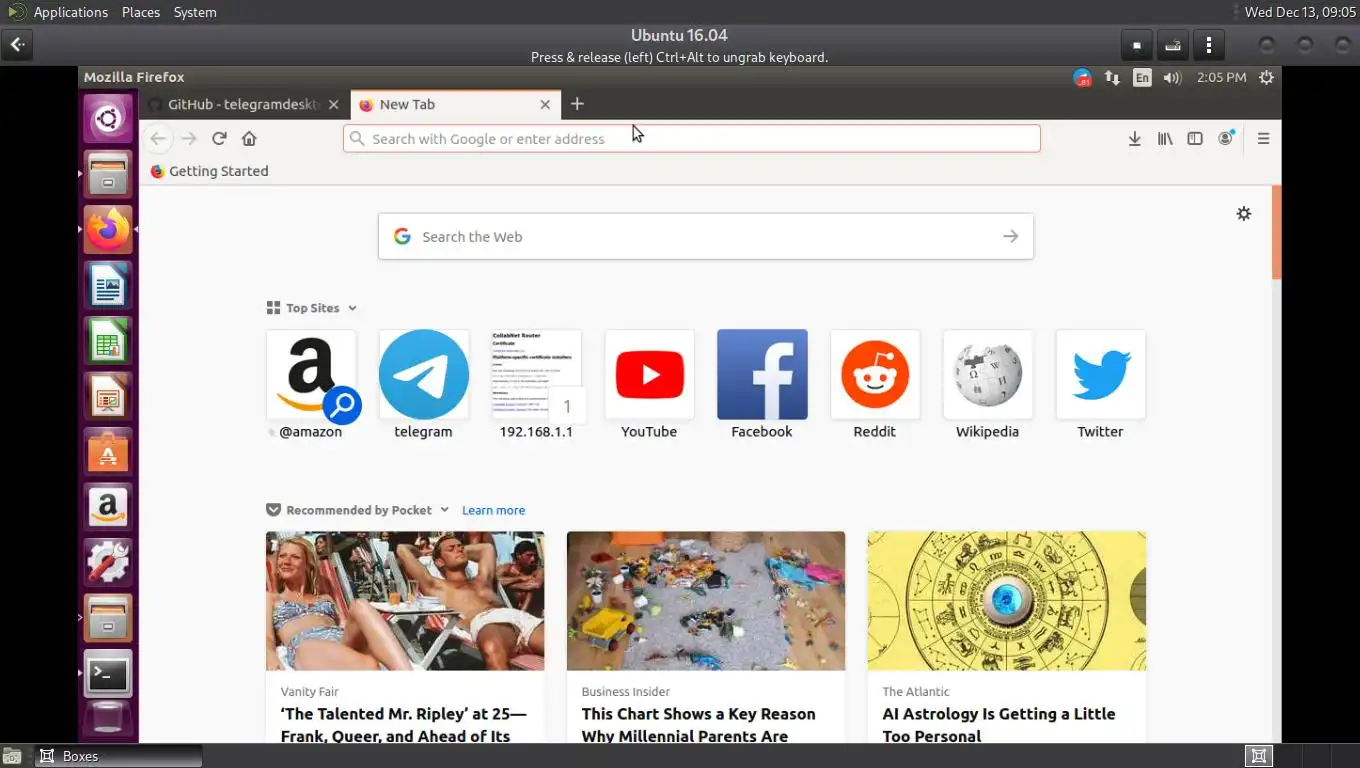The image size is (1360, 768).
Task: Reload the current page
Action: (x=219, y=139)
